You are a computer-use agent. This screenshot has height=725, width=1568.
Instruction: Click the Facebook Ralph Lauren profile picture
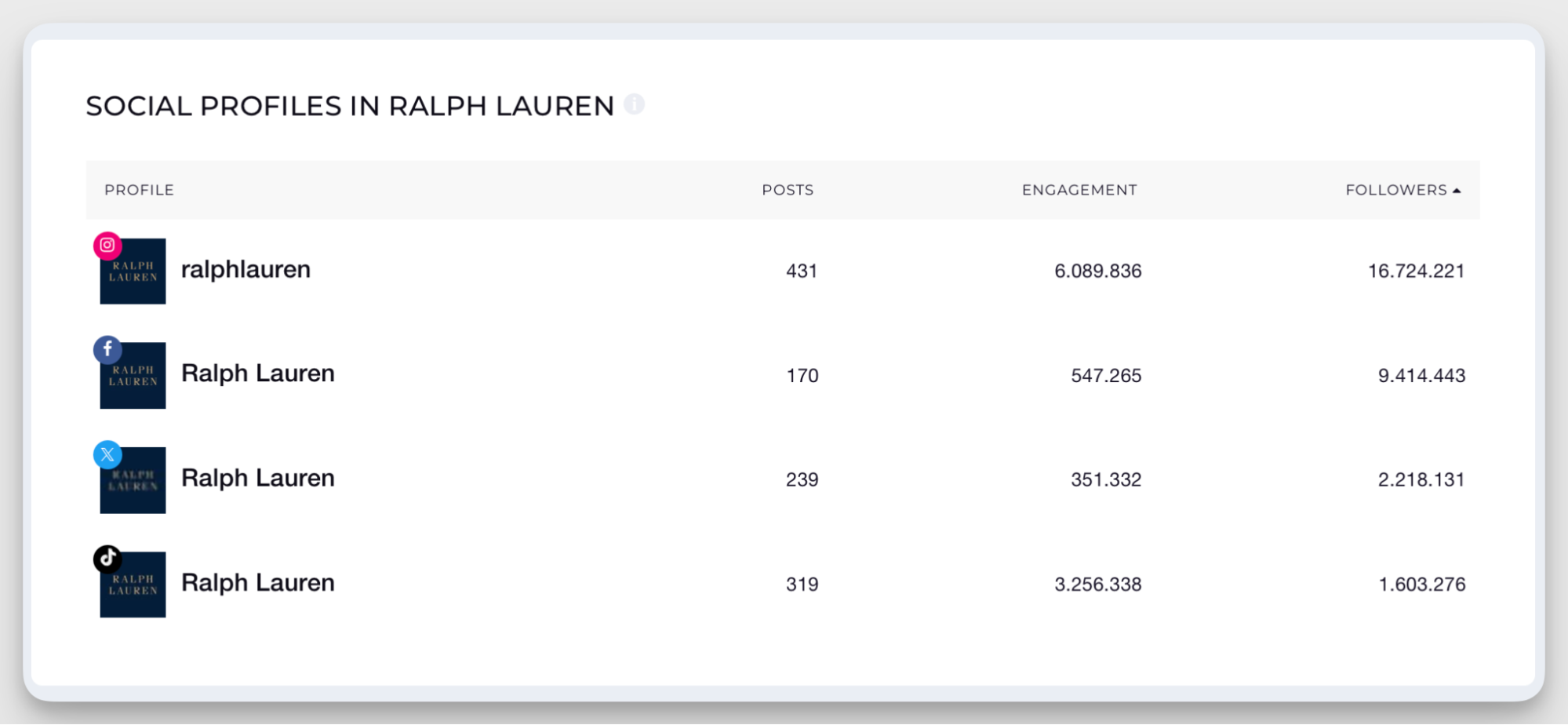[133, 376]
